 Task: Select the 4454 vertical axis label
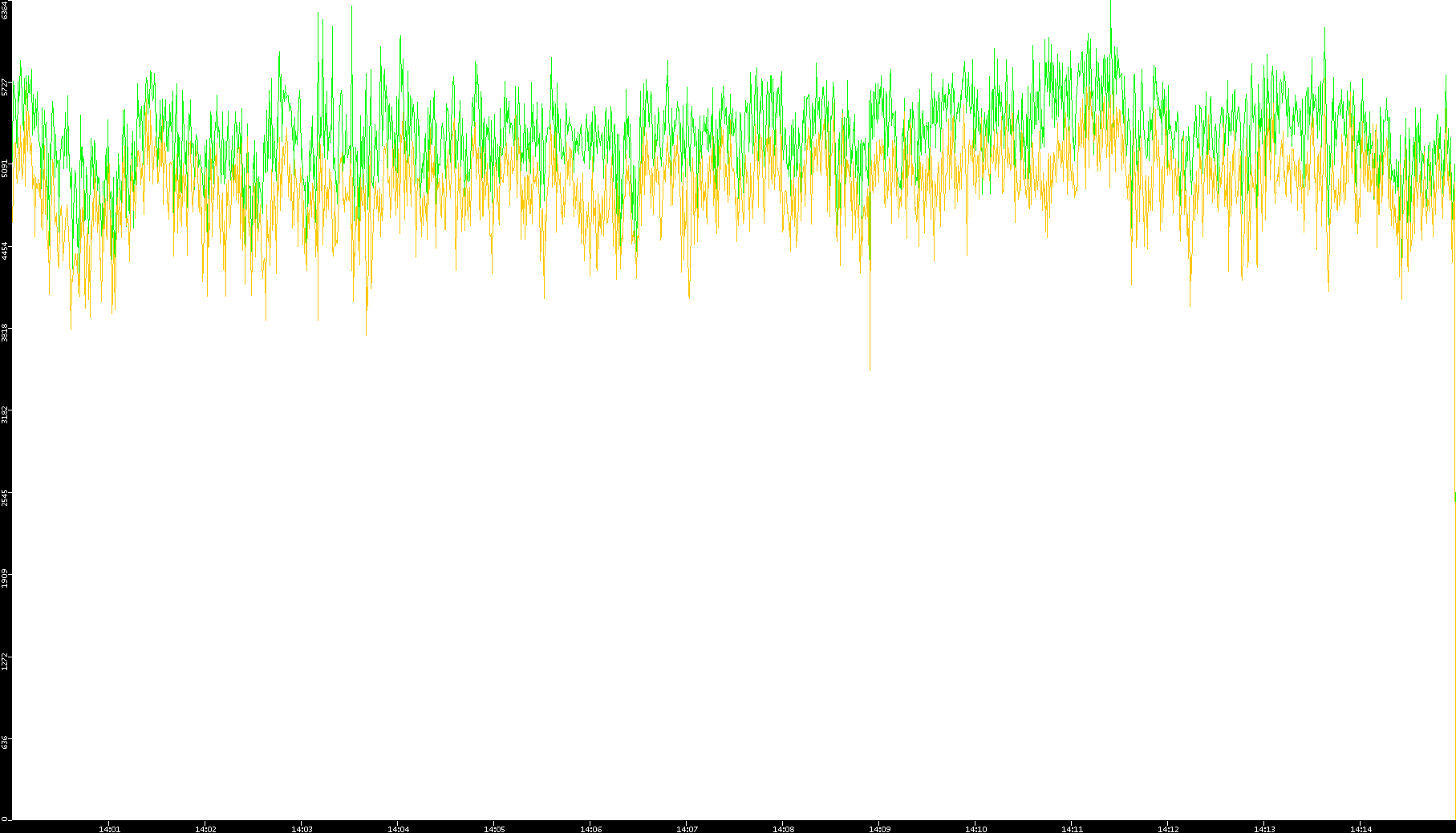tap(6, 250)
